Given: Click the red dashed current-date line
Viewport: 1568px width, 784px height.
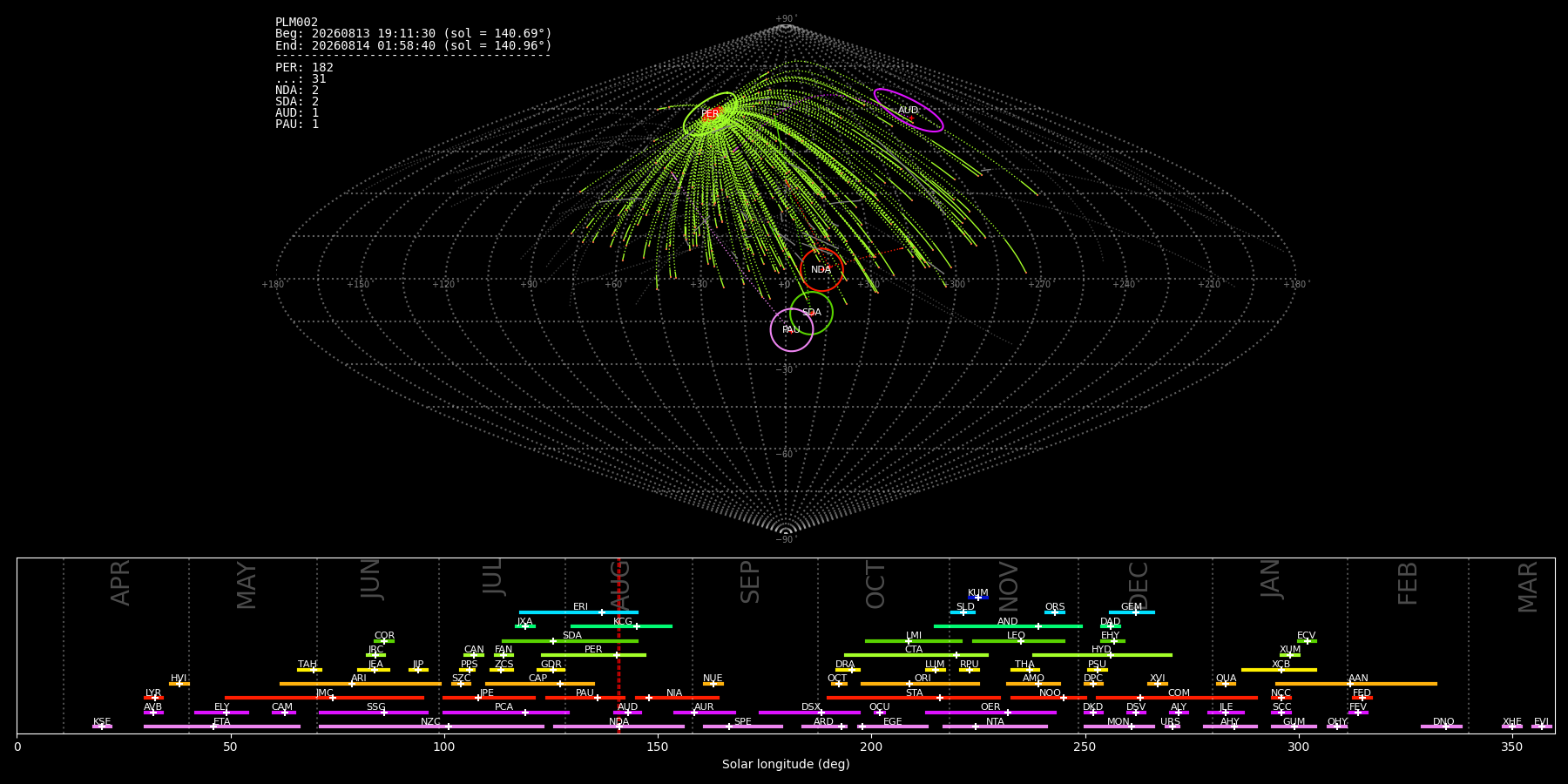Looking at the screenshot, I should click(x=618, y=645).
